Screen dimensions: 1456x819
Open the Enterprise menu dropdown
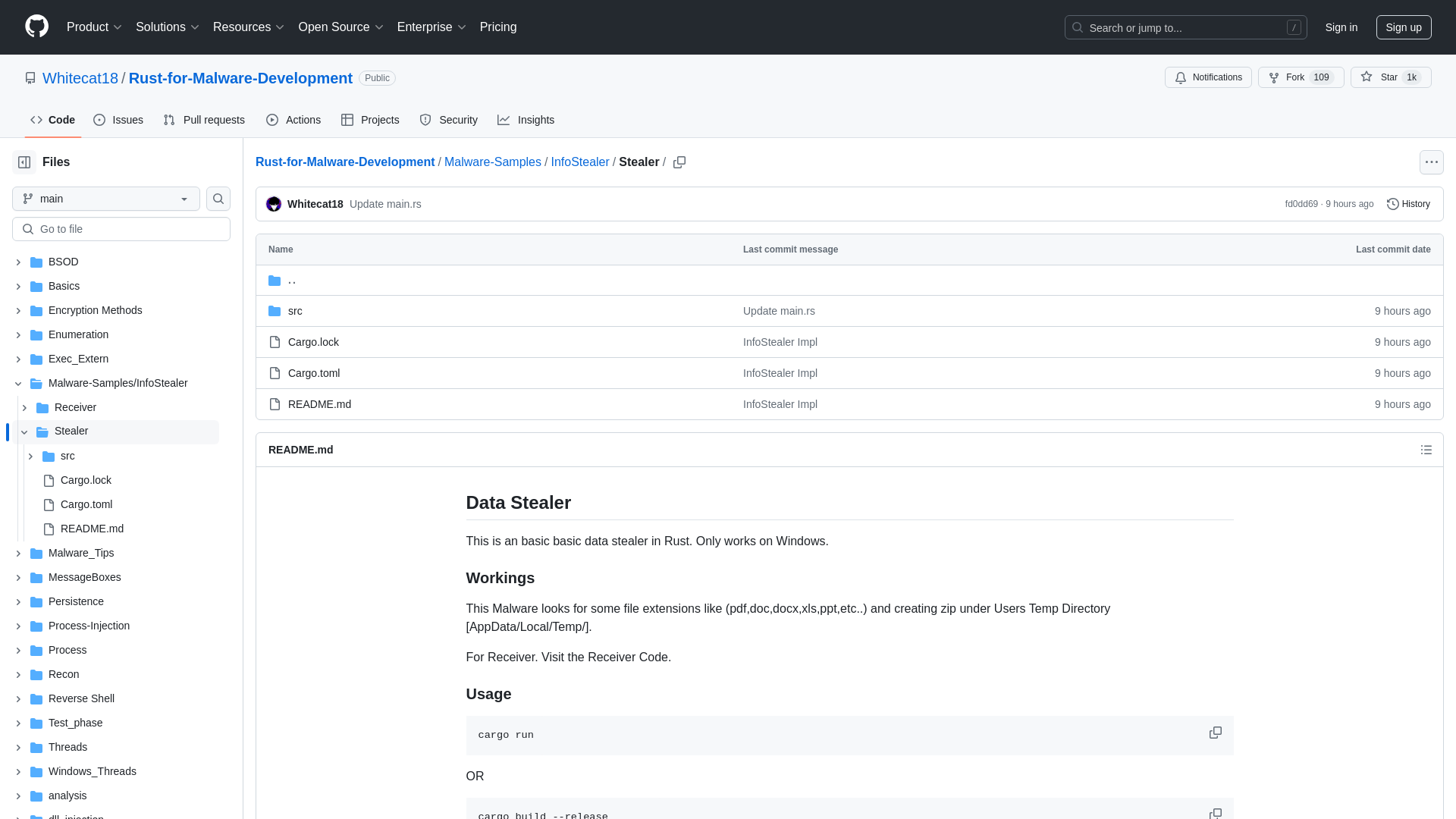(x=431, y=27)
